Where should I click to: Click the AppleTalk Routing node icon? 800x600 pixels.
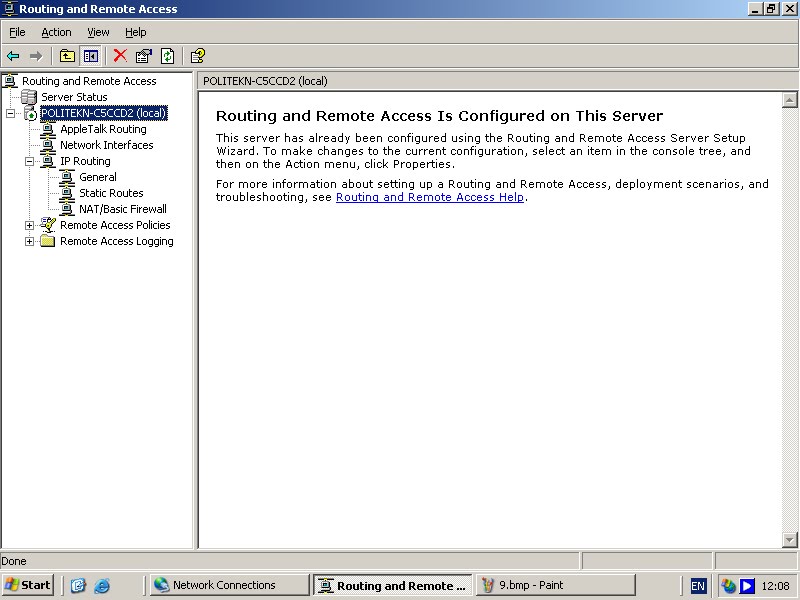47,129
